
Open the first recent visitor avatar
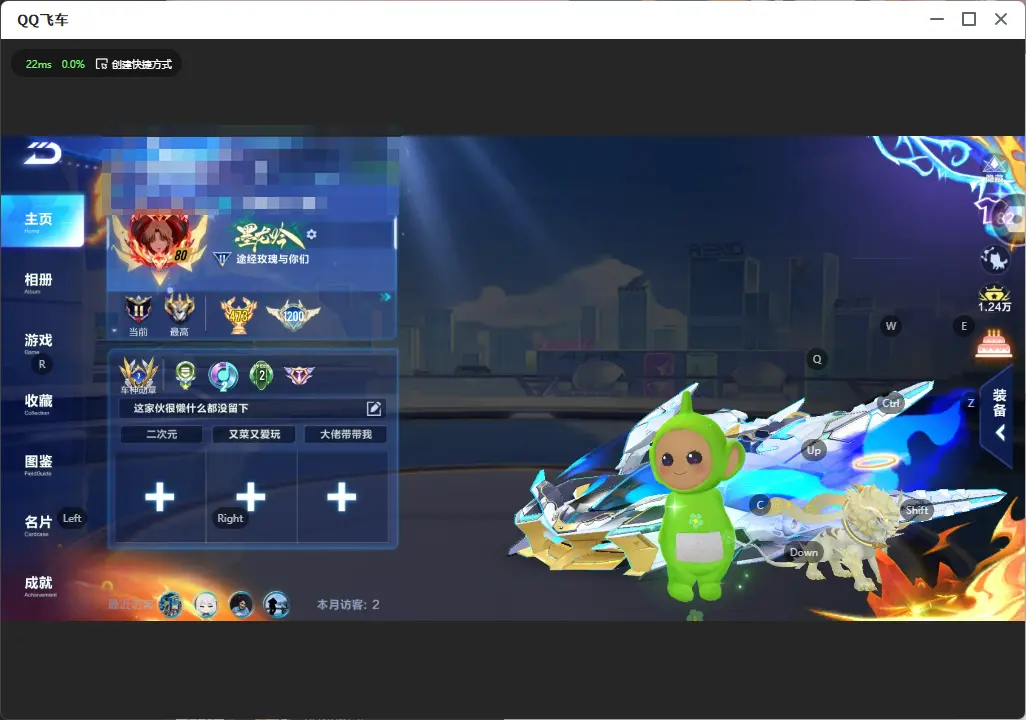click(x=171, y=603)
